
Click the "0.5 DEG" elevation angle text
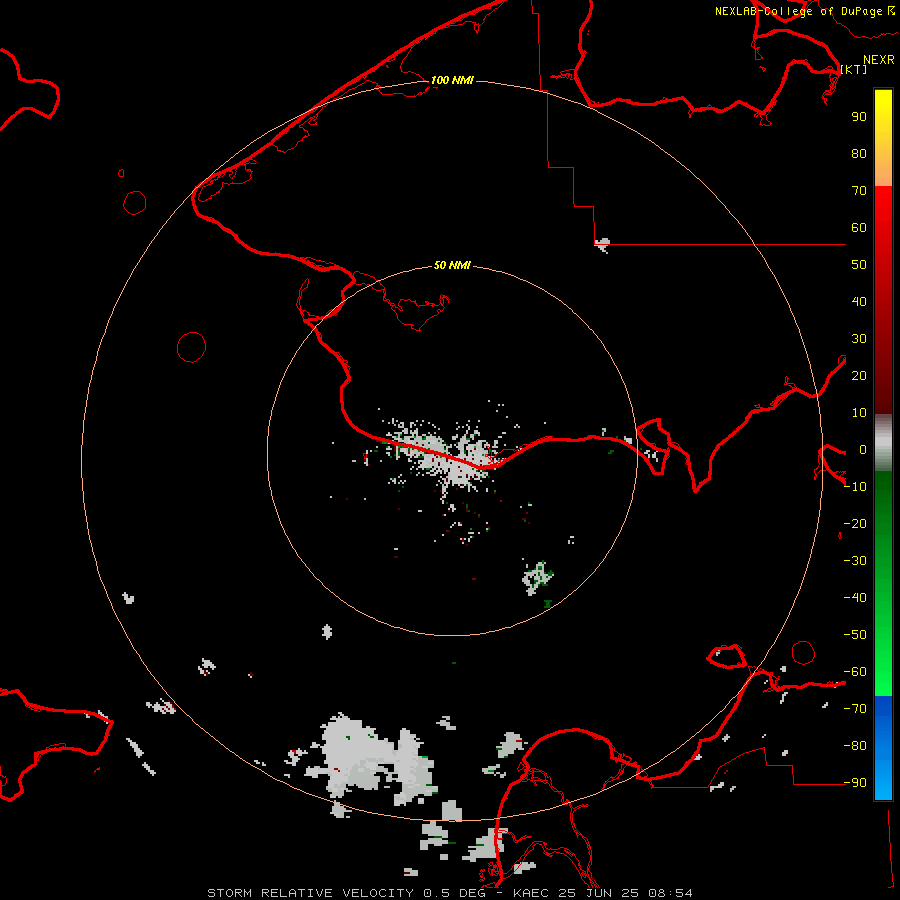454,893
